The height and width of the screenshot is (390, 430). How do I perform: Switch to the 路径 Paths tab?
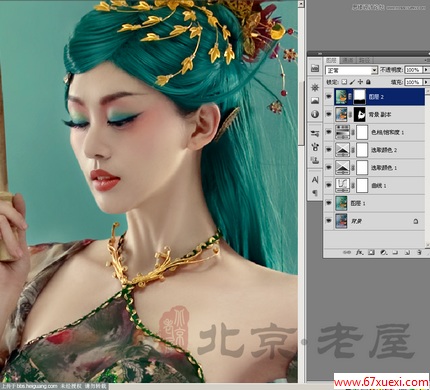pyautogui.click(x=364, y=60)
